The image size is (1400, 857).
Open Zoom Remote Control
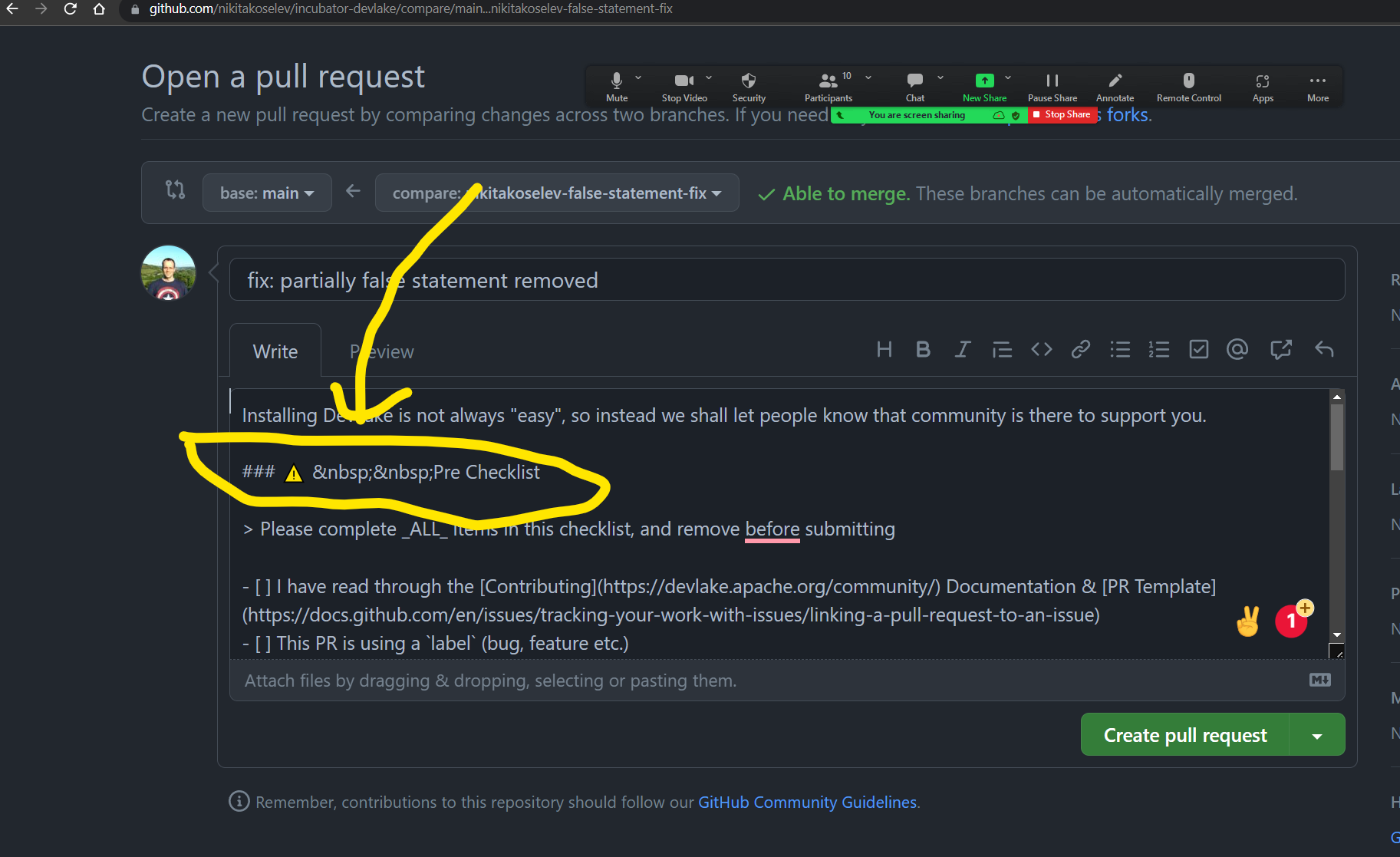point(1189,87)
